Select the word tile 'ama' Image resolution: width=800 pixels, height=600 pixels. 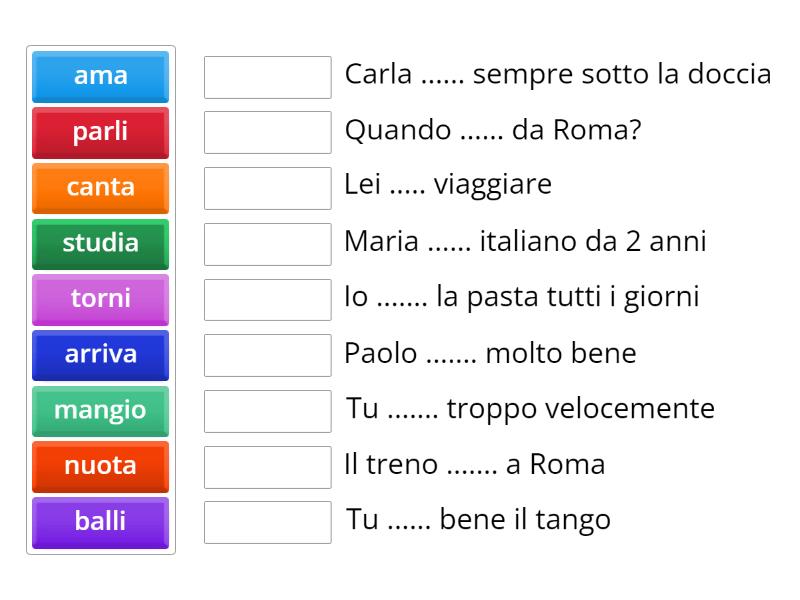(100, 76)
